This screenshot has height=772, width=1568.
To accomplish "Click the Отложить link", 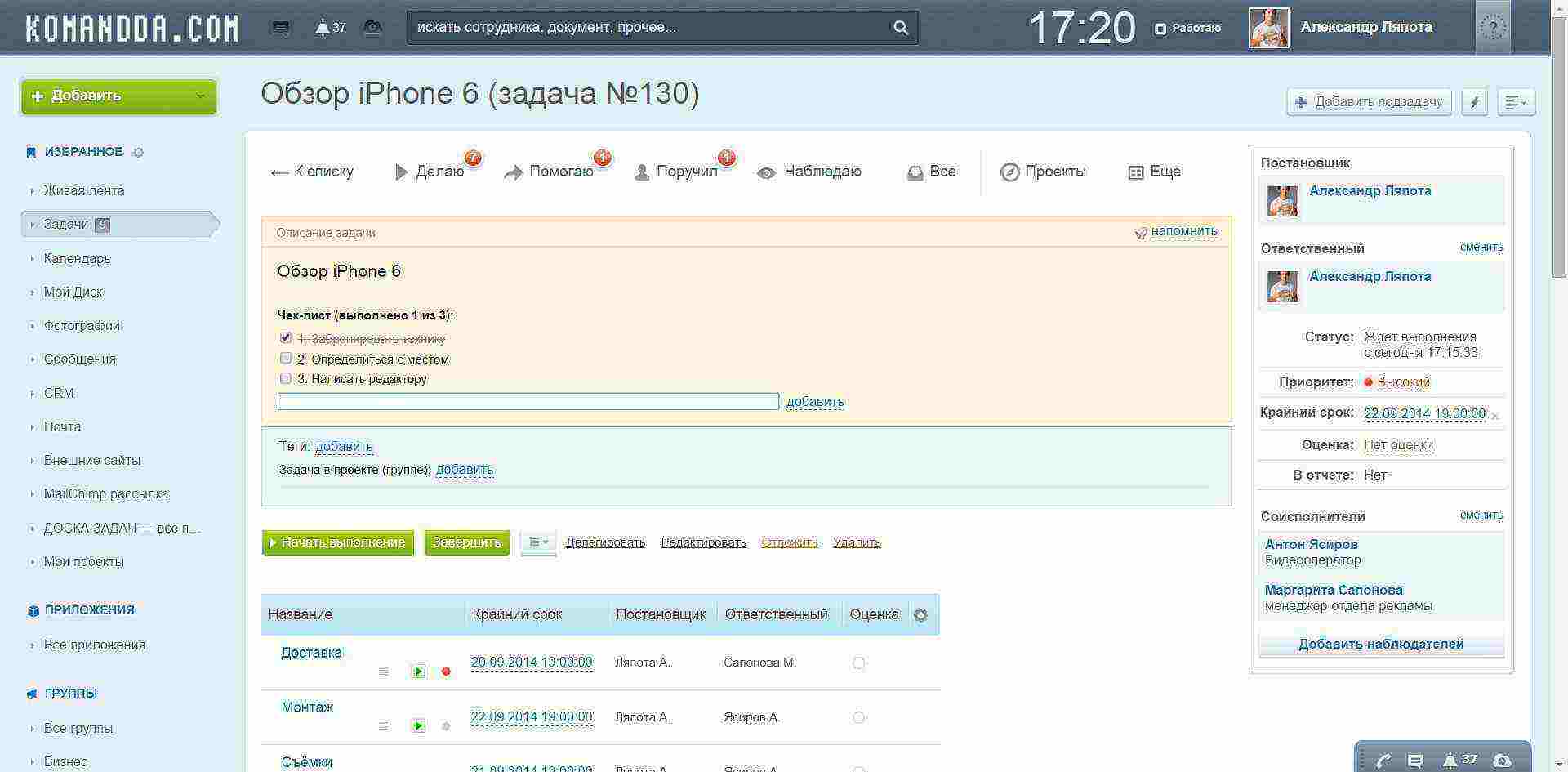I will 789,542.
